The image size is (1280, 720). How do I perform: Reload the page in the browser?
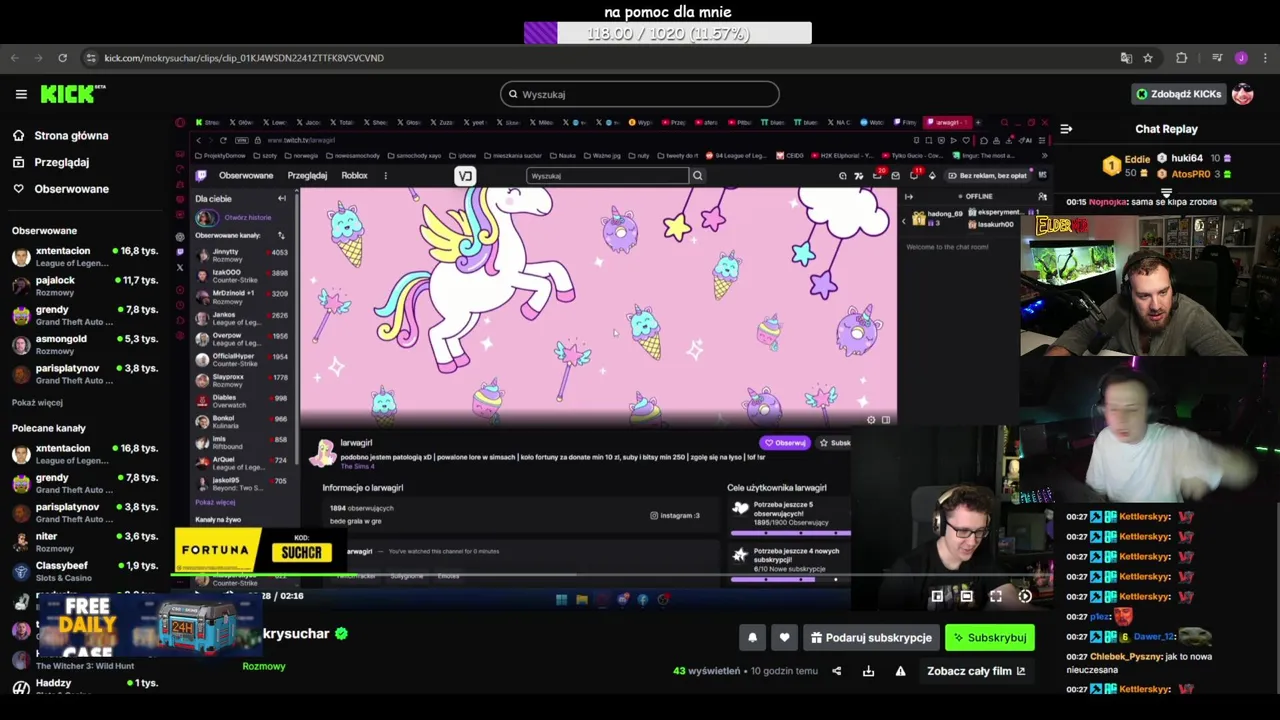pyautogui.click(x=62, y=58)
